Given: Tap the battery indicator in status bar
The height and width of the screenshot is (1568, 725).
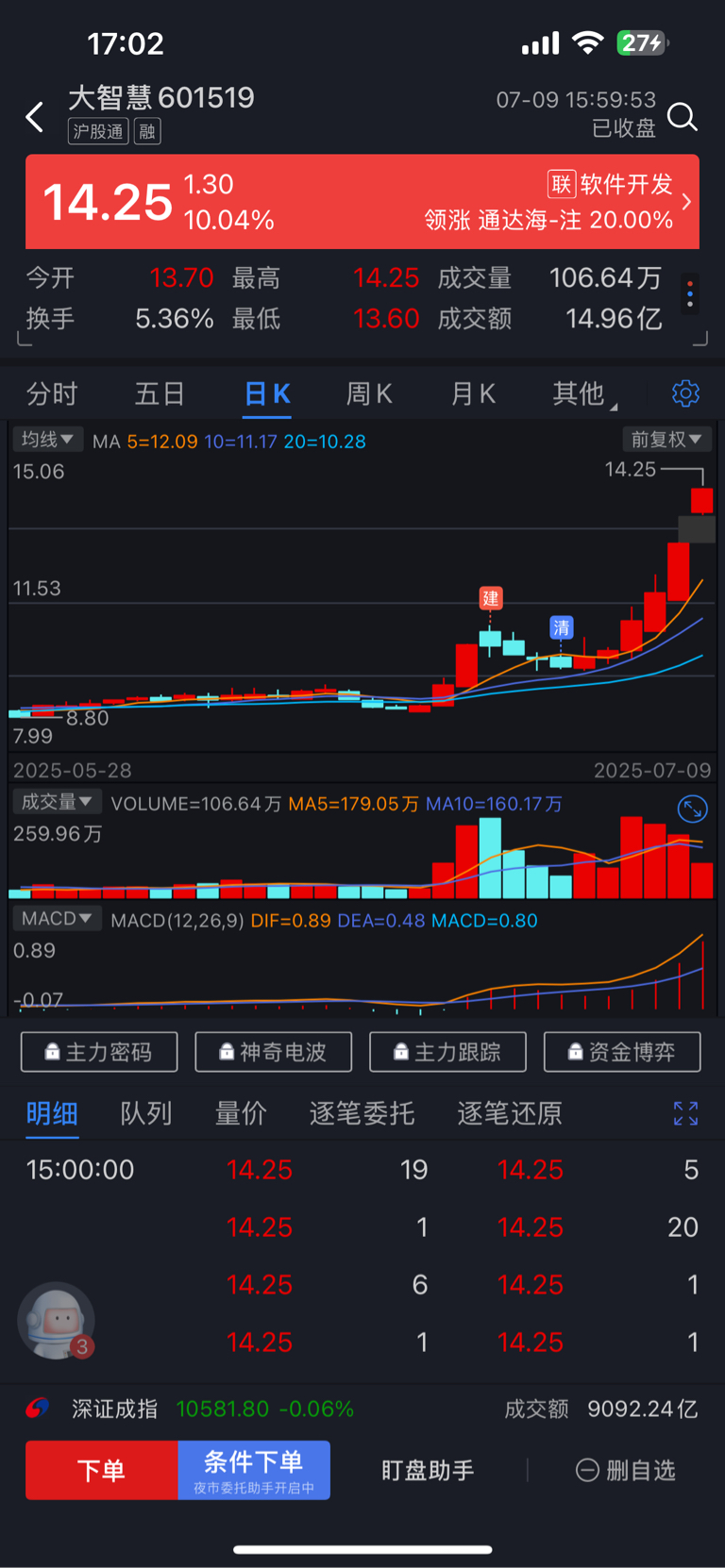Looking at the screenshot, I should click(642, 42).
